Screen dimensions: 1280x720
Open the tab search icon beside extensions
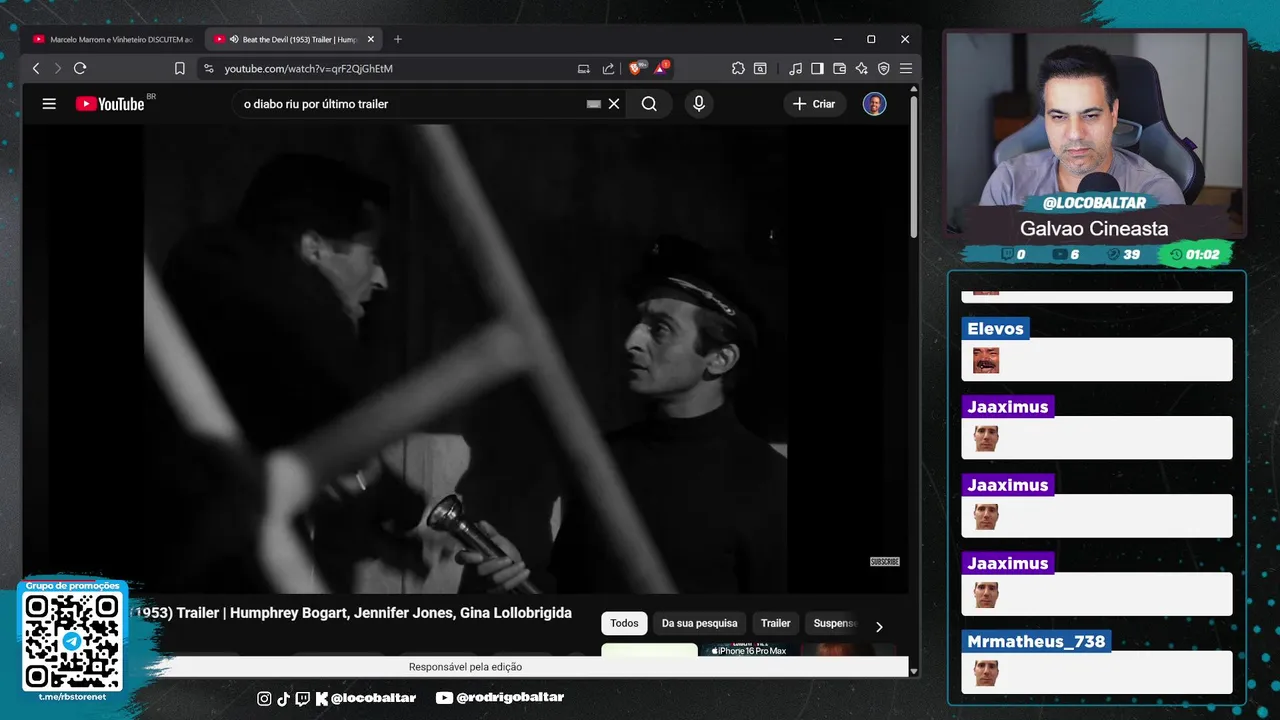click(760, 68)
